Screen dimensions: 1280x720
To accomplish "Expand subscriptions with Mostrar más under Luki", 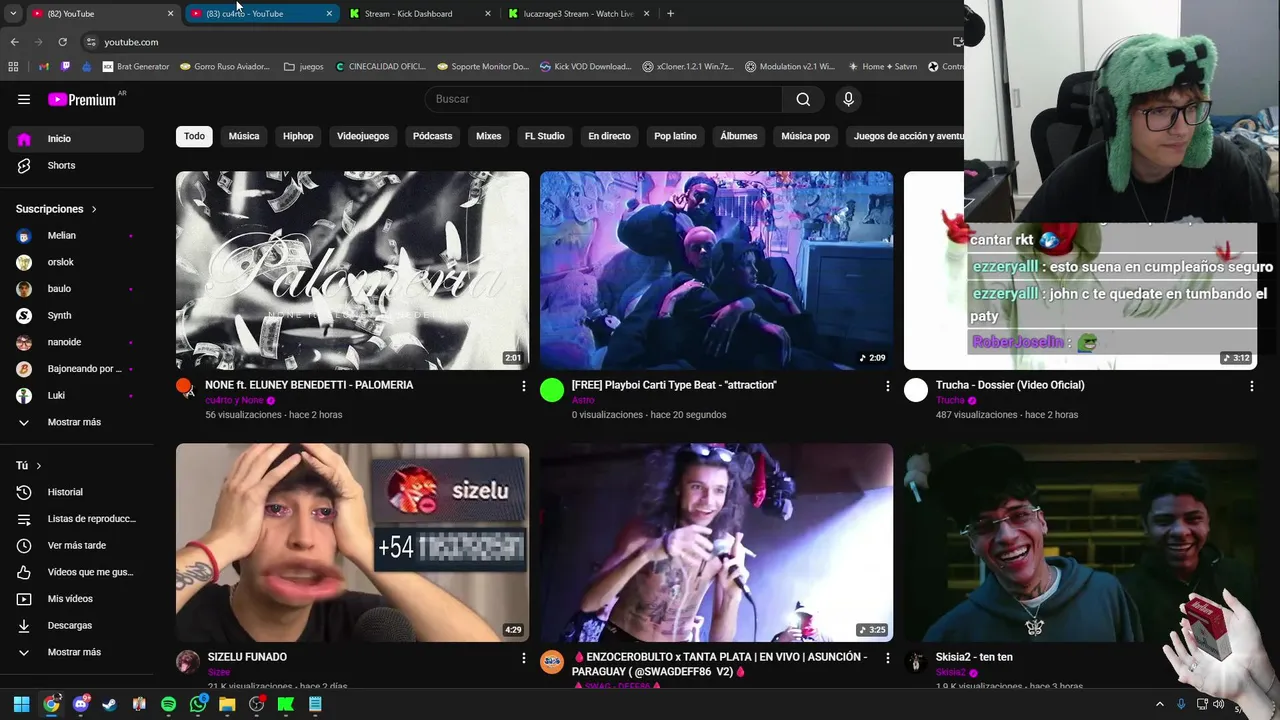I will (76, 422).
